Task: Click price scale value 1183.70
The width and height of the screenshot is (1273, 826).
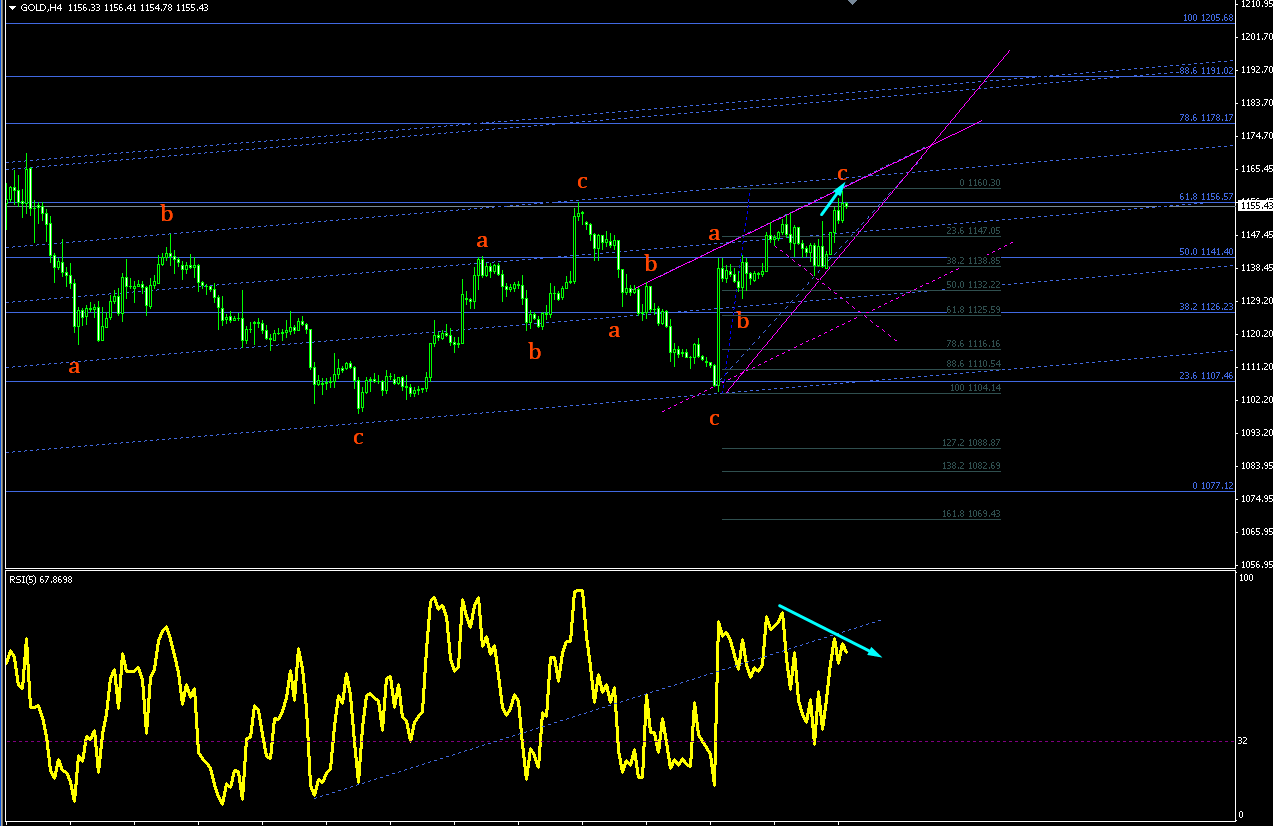Action: [1256, 103]
